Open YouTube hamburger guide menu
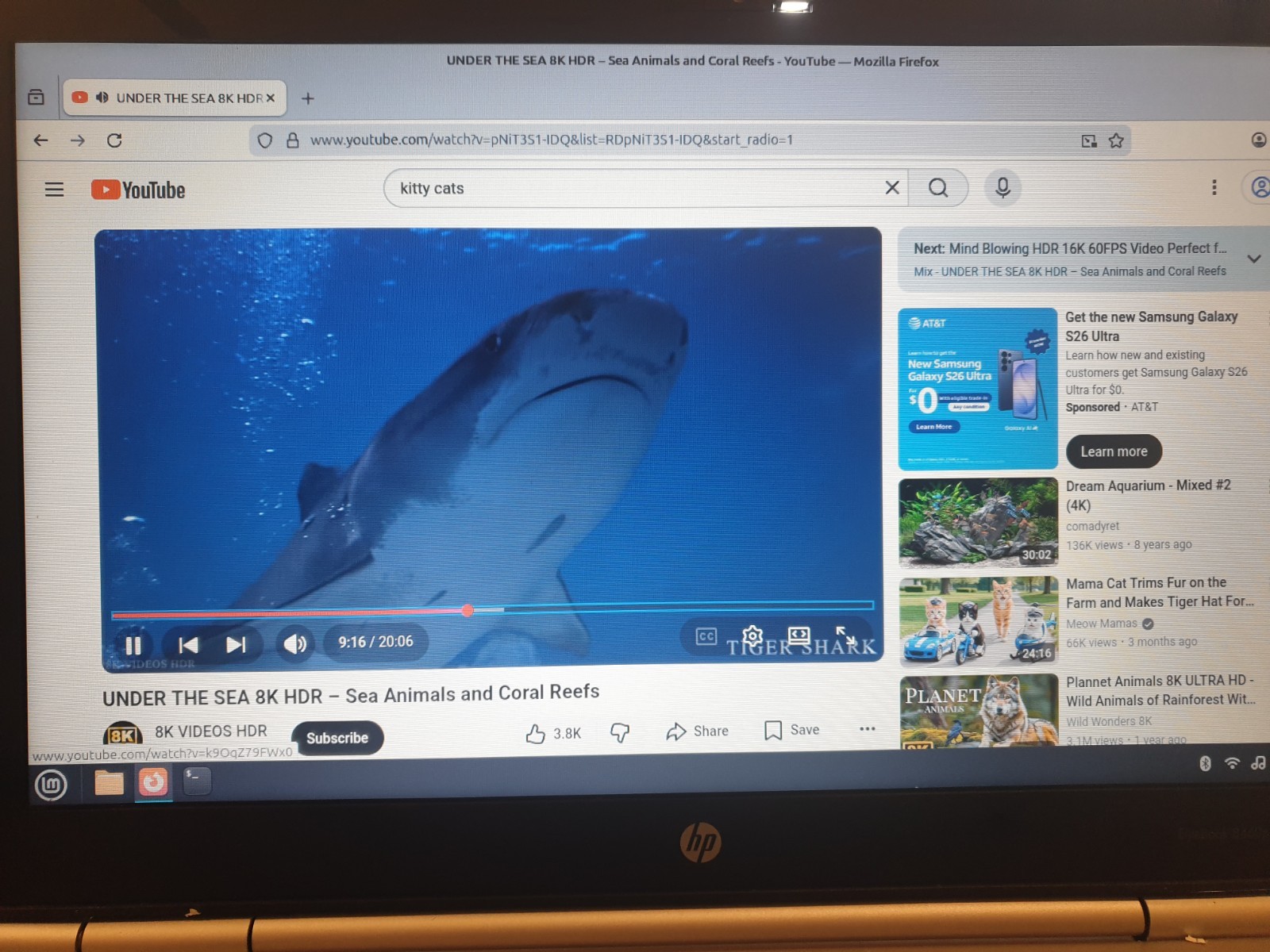 [x=54, y=190]
